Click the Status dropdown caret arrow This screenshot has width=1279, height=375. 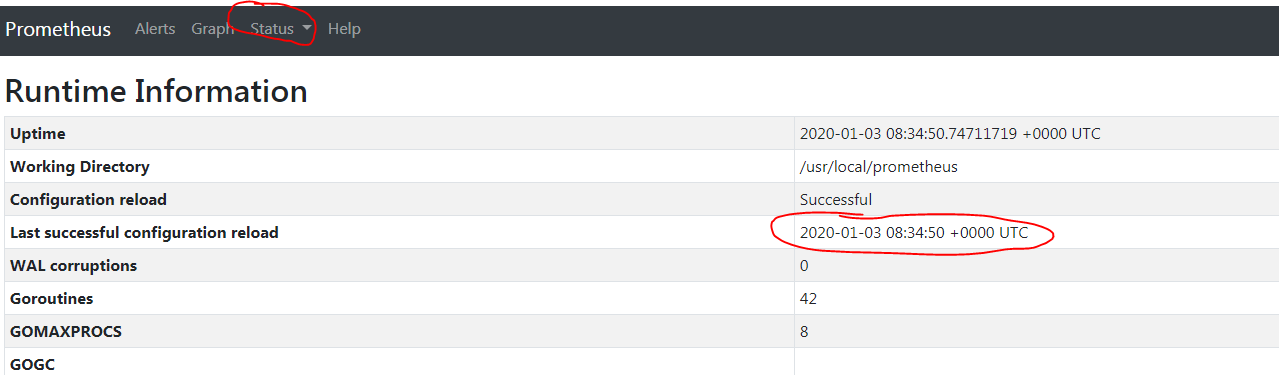pos(307,29)
